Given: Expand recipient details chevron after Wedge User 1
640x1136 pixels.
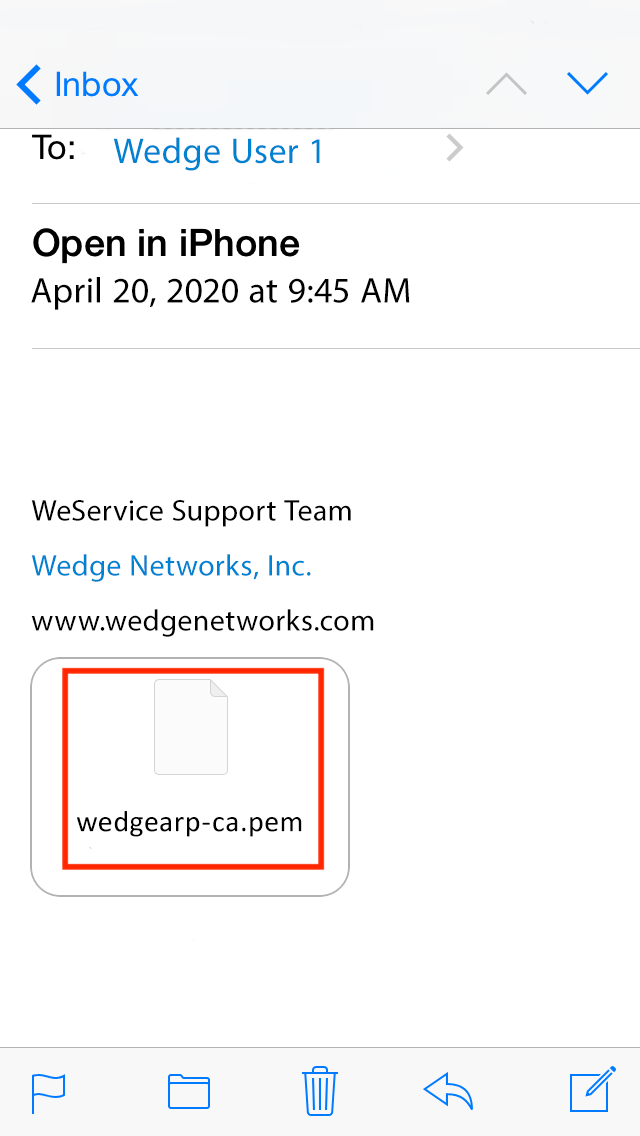Looking at the screenshot, I should (x=455, y=150).
